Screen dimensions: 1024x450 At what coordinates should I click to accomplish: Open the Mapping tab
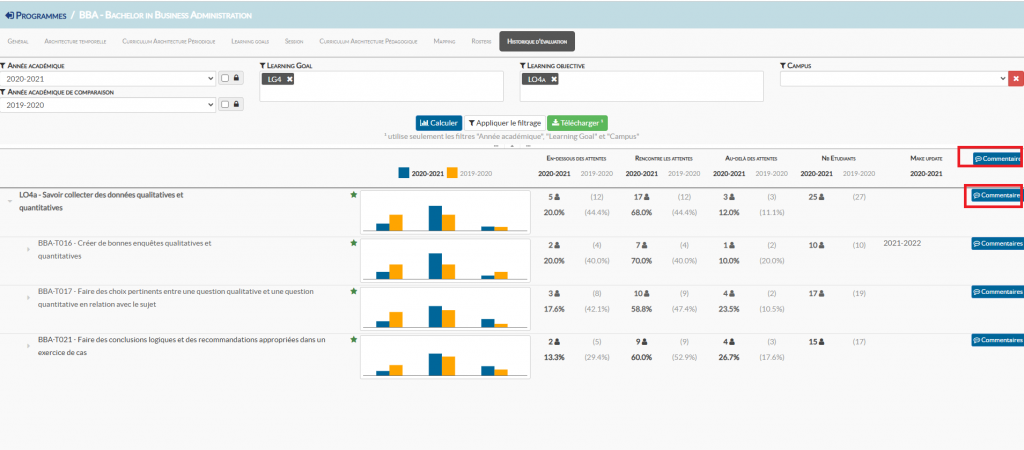445,42
